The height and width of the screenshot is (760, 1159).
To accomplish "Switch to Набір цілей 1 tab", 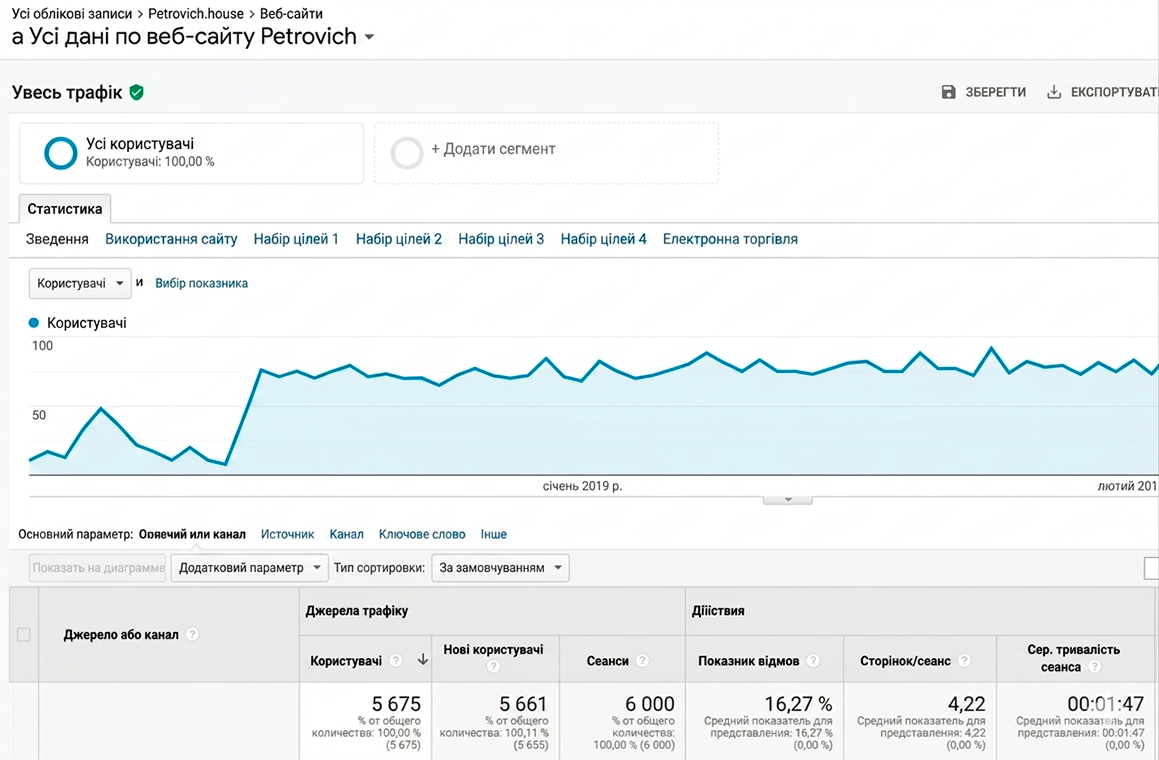I will 296,239.
